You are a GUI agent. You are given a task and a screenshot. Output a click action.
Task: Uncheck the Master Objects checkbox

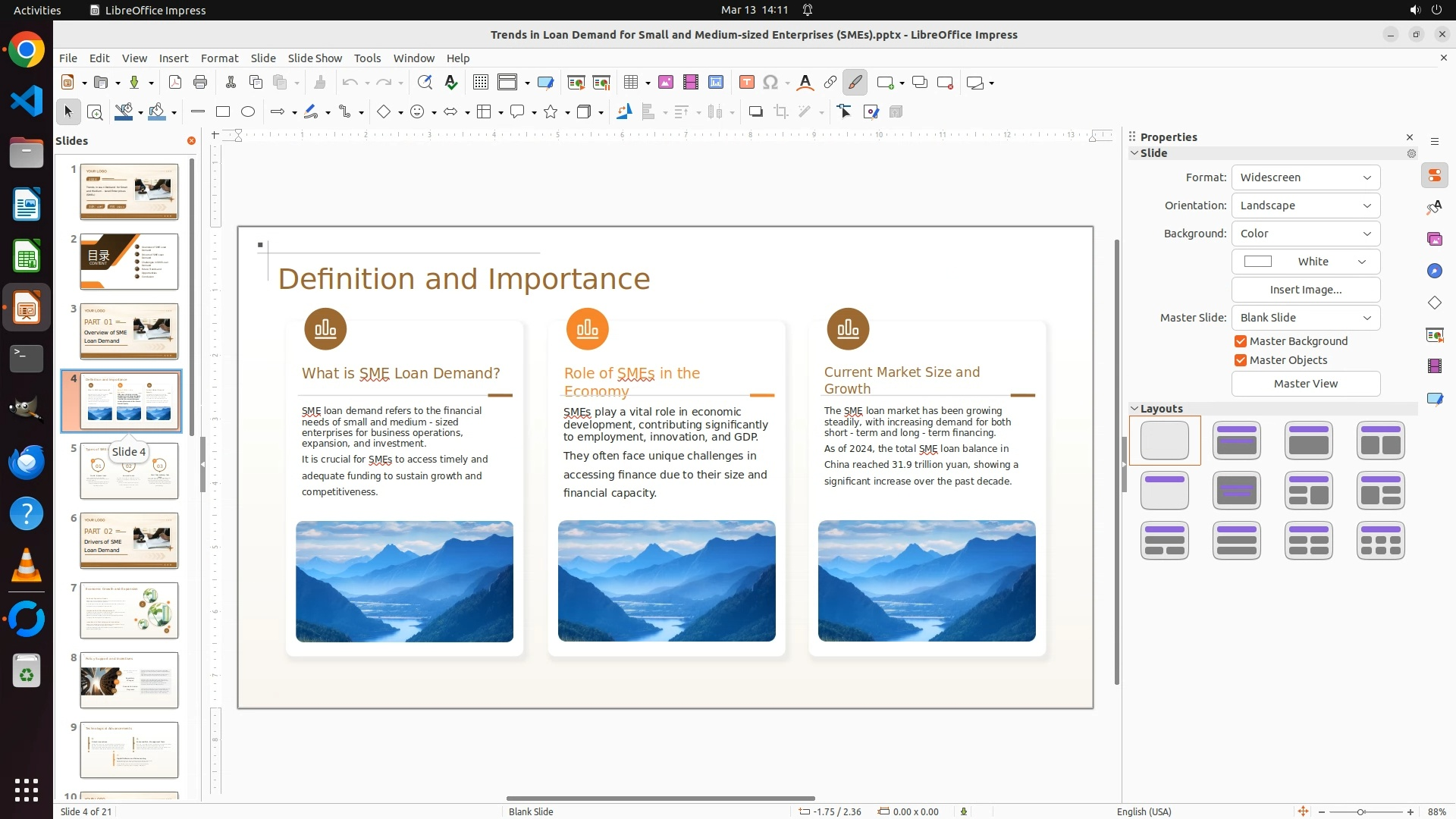click(1241, 360)
